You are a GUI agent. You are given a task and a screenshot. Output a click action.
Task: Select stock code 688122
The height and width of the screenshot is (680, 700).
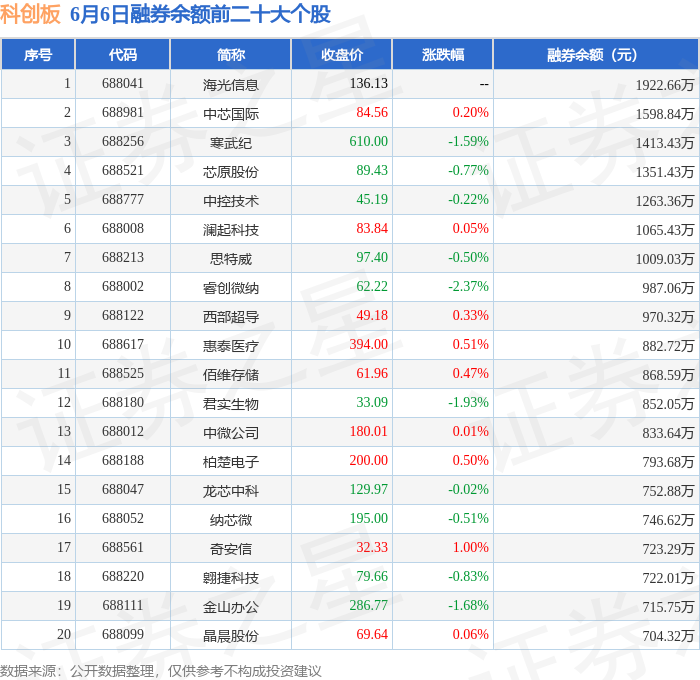pos(123,315)
